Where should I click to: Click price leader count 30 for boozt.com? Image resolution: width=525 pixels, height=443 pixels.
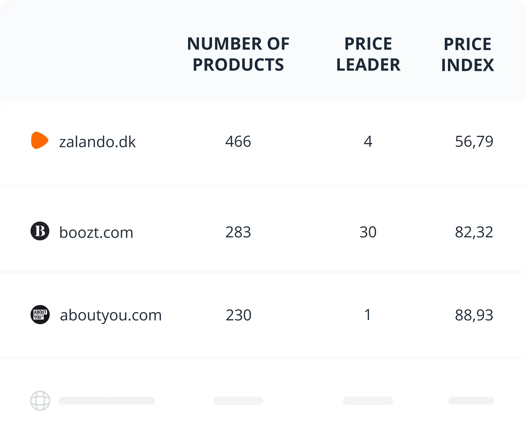(368, 232)
